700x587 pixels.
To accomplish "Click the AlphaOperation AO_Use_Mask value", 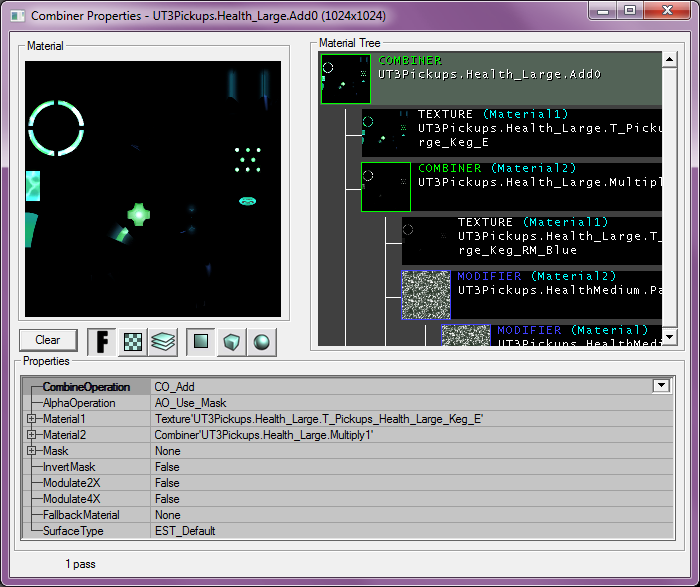I will pos(190,403).
